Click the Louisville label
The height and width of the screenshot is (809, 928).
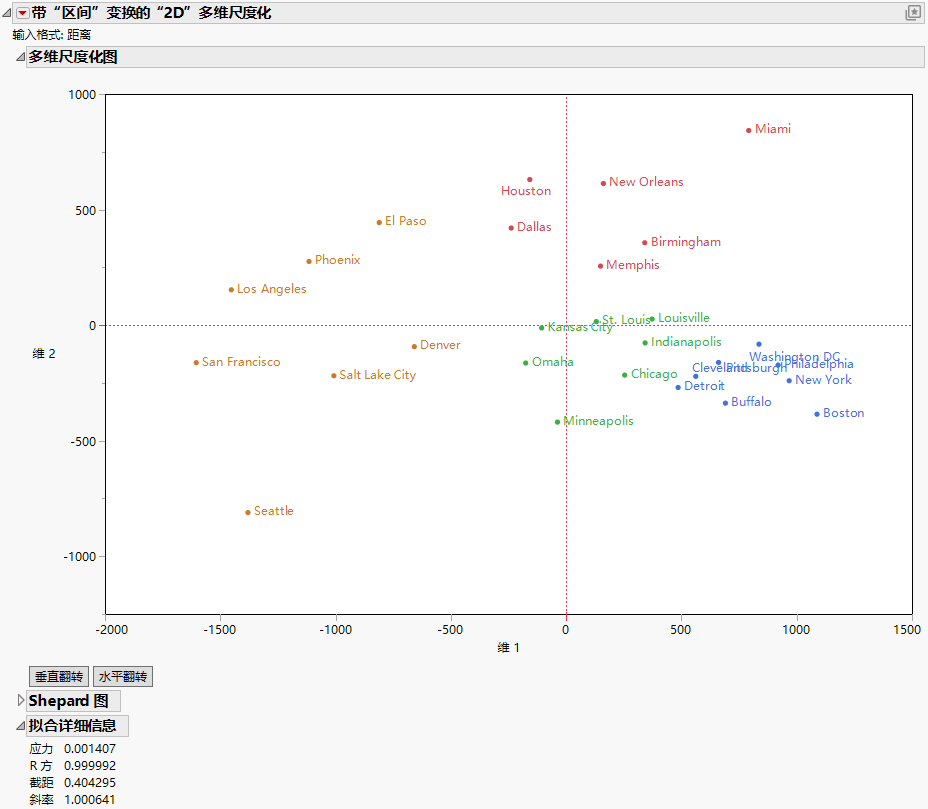[x=684, y=318]
